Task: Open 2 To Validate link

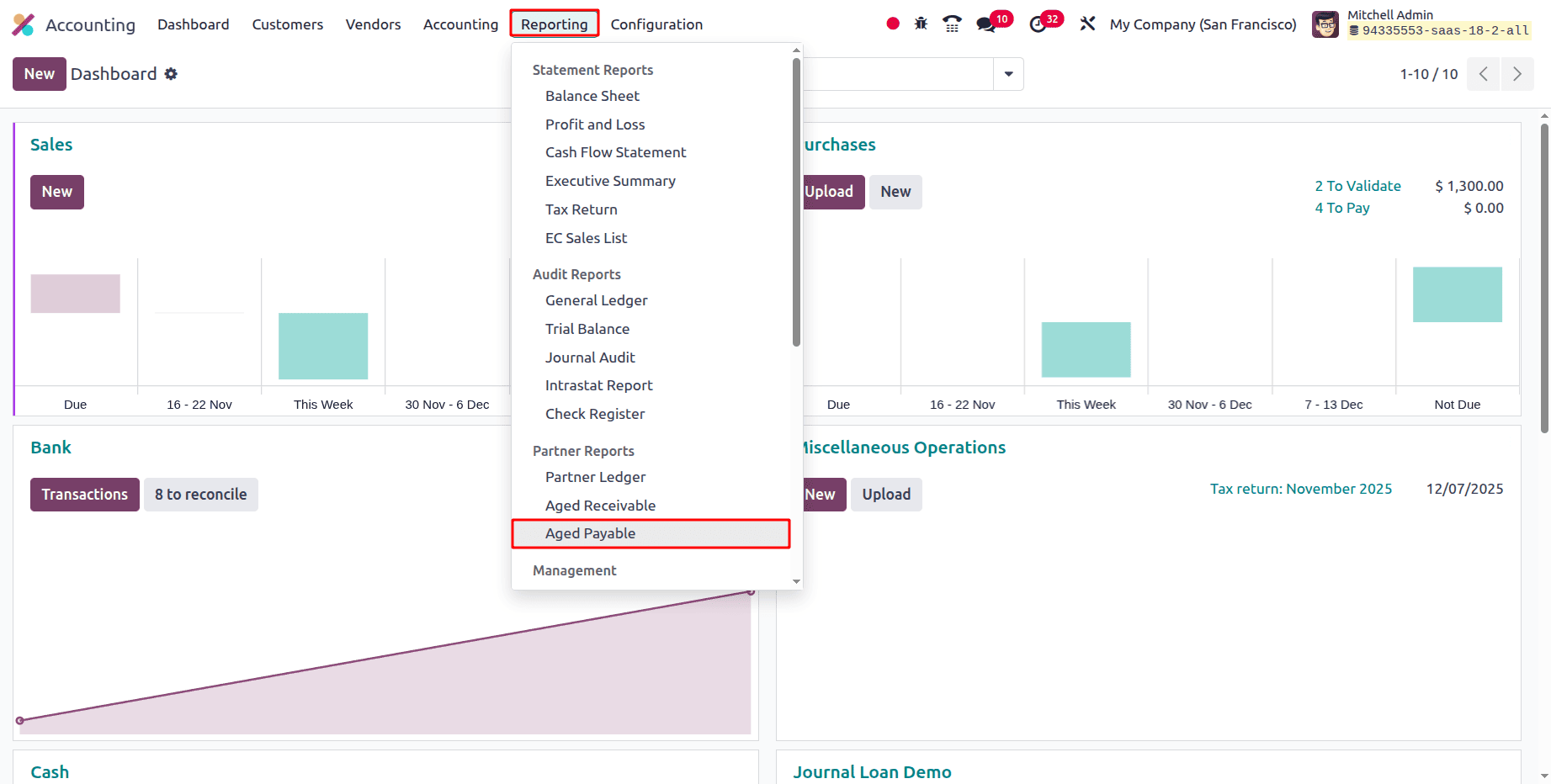Action: coord(1358,186)
